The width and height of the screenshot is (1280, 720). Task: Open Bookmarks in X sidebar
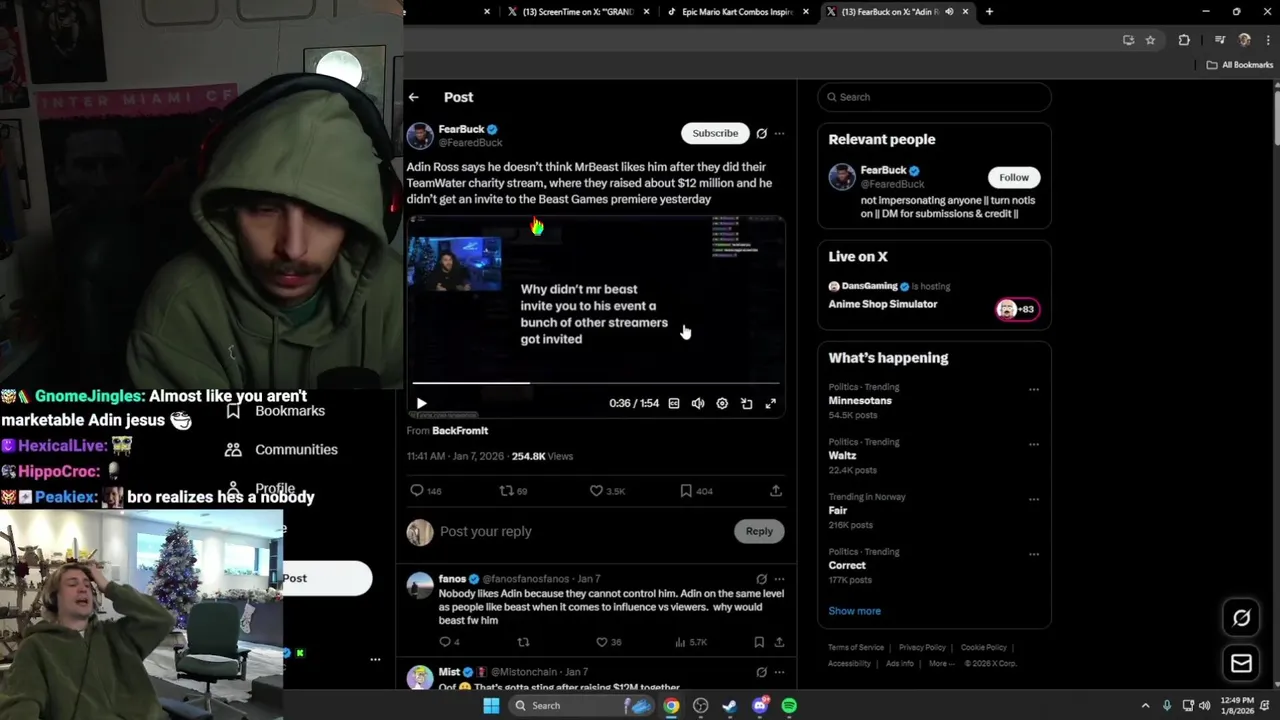click(x=276, y=411)
